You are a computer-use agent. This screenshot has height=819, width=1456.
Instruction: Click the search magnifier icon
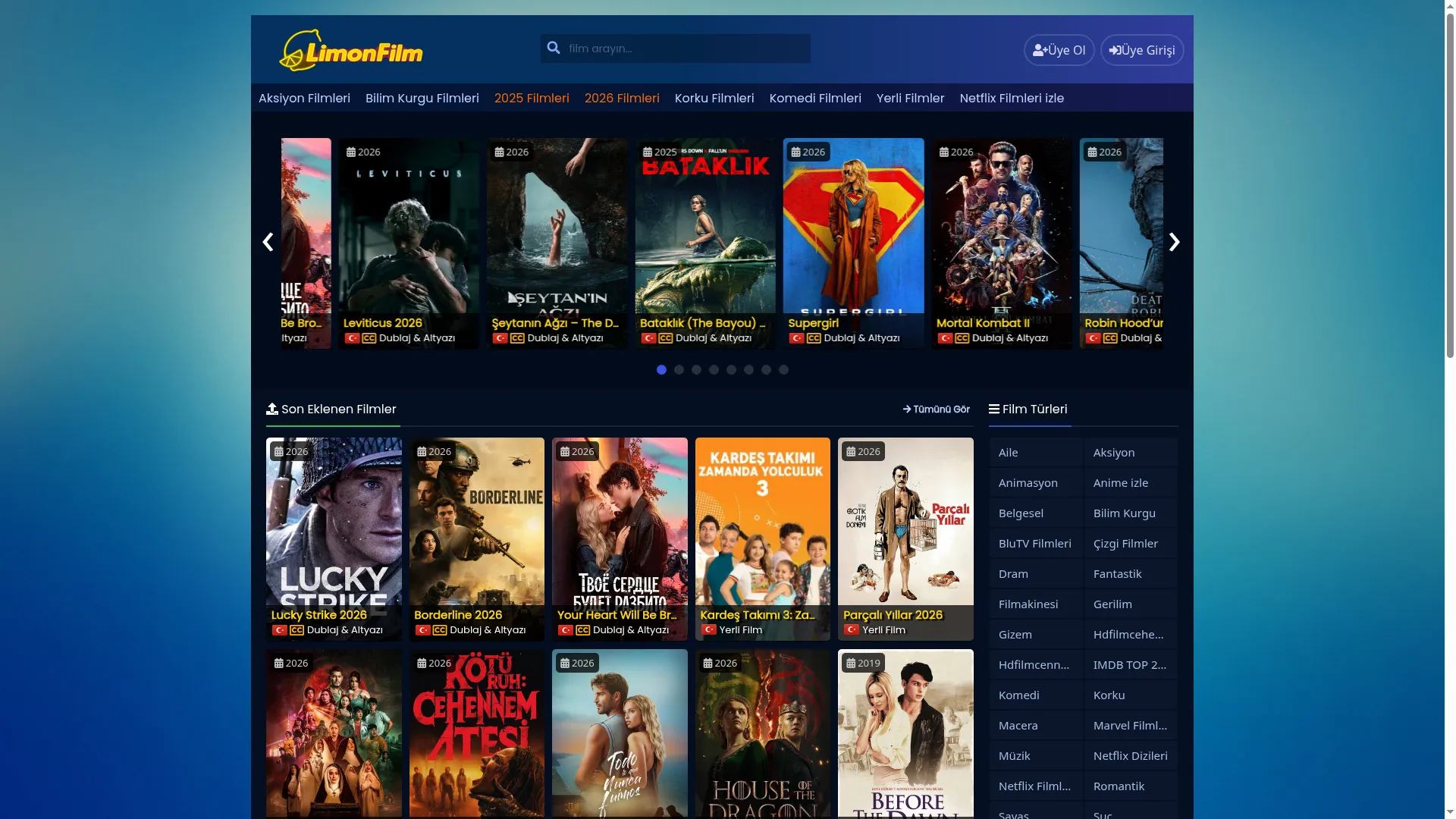(554, 48)
